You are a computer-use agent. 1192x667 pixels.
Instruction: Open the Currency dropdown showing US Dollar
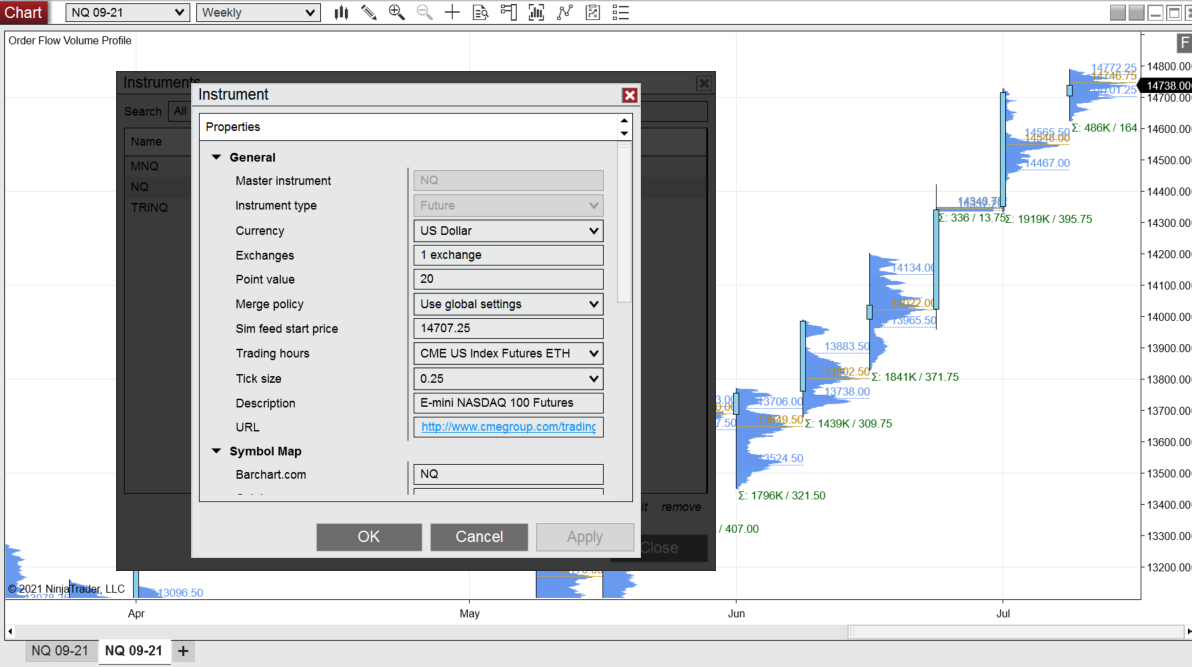509,230
